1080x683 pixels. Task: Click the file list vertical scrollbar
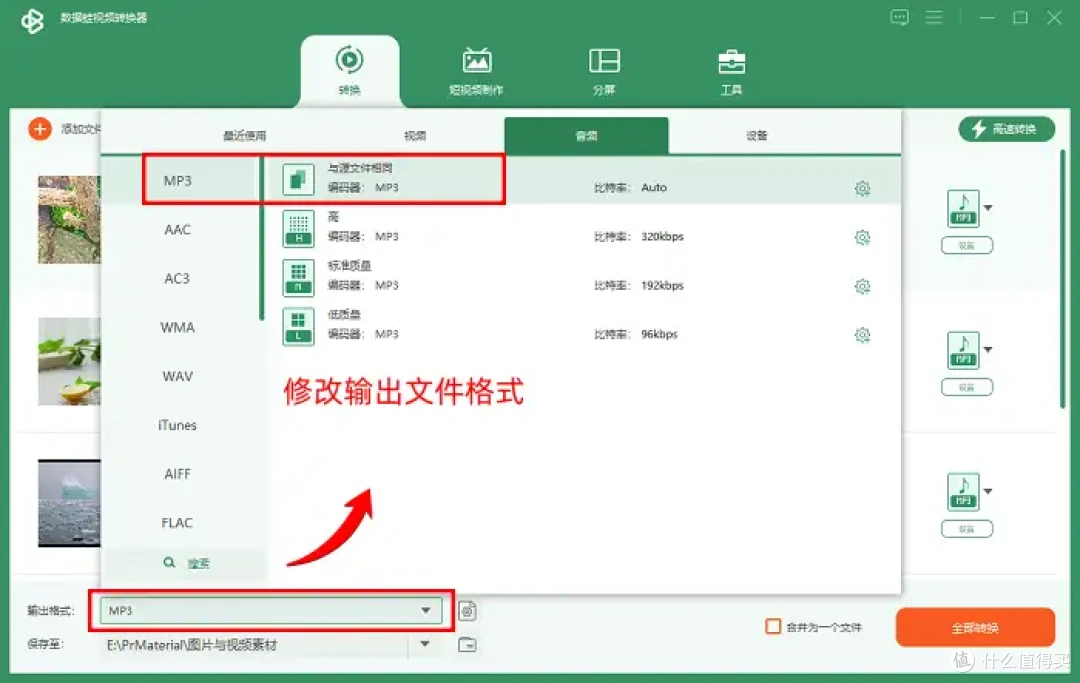click(1063, 279)
